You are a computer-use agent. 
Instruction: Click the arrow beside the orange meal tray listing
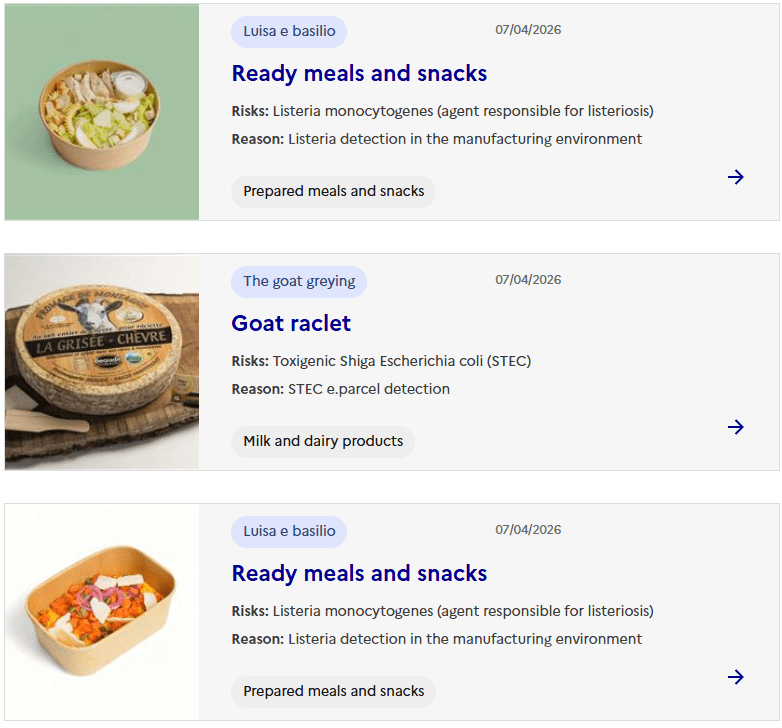click(x=736, y=677)
